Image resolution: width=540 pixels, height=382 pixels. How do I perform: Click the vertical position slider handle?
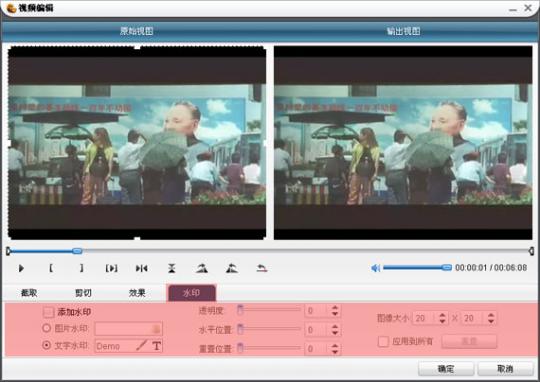pyautogui.click(x=240, y=348)
